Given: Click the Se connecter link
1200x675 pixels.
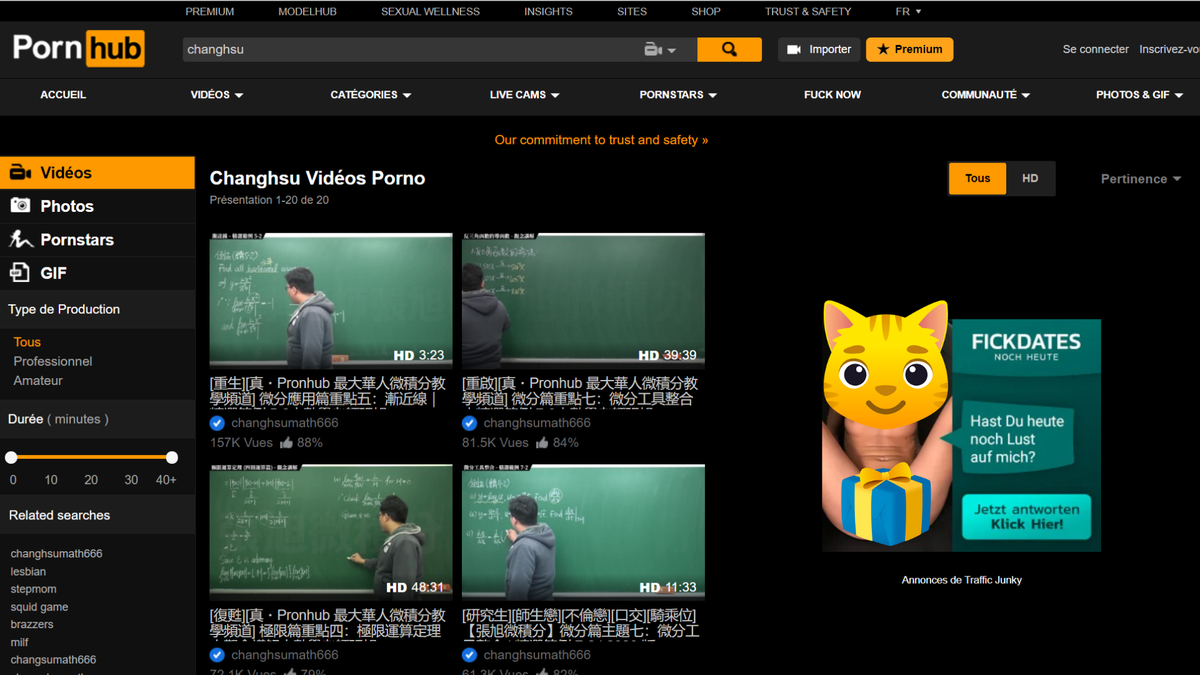Looking at the screenshot, I should click(x=1096, y=49).
